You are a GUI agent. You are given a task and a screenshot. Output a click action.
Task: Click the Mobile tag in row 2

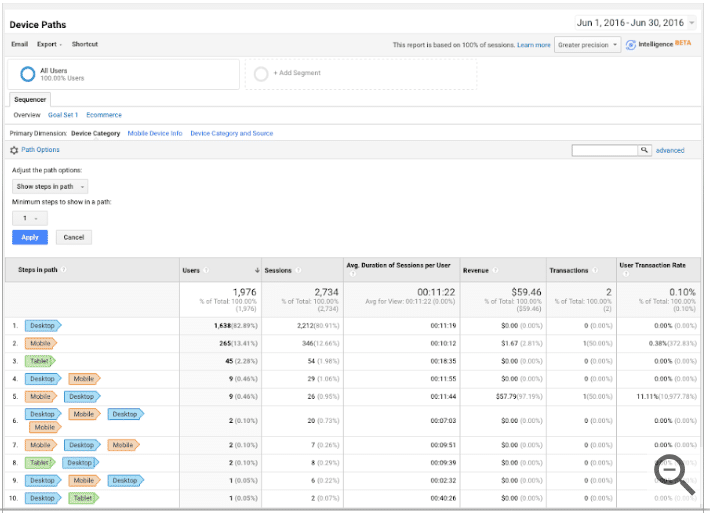(41, 344)
